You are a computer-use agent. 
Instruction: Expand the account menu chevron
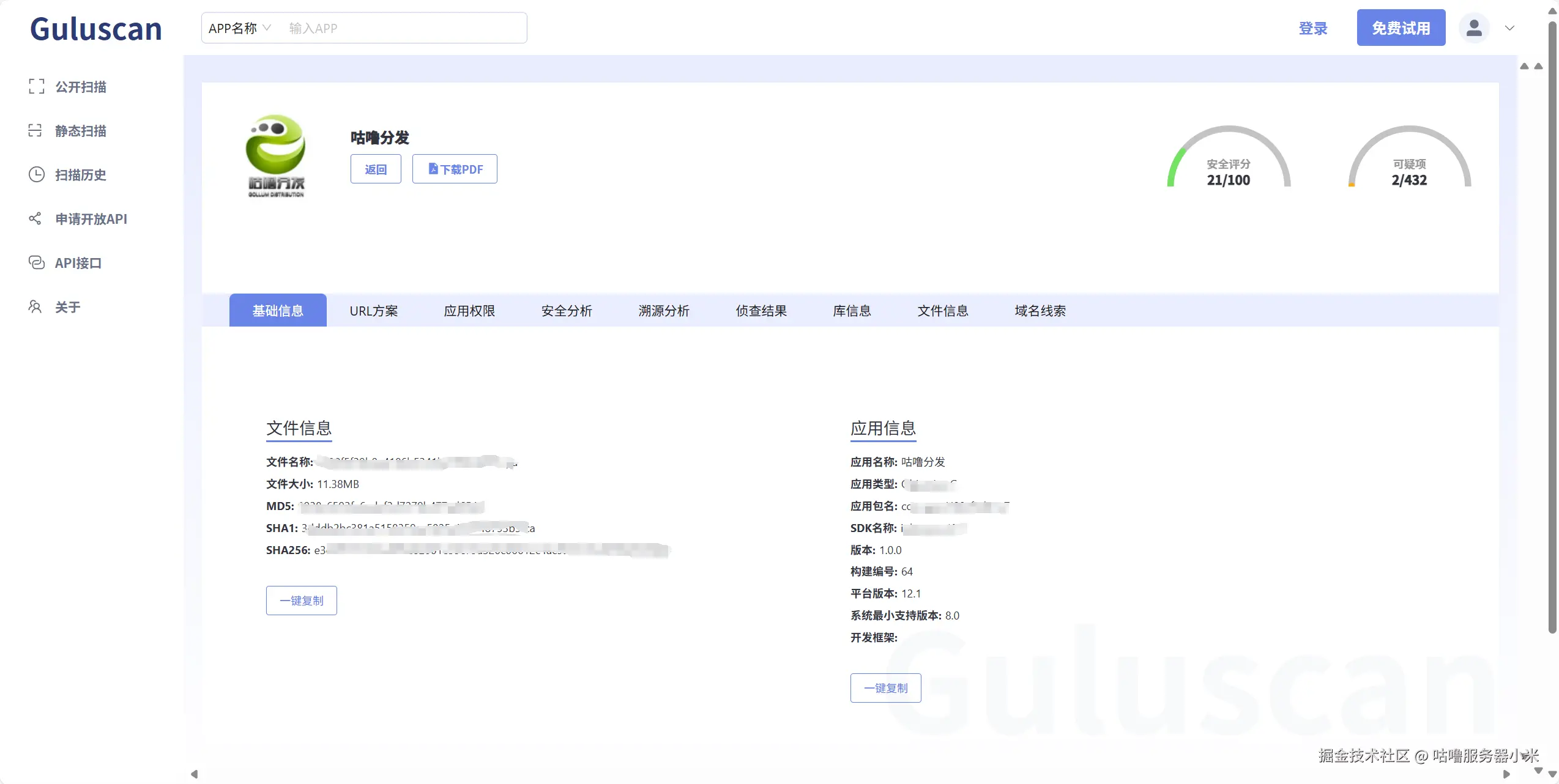[x=1509, y=28]
